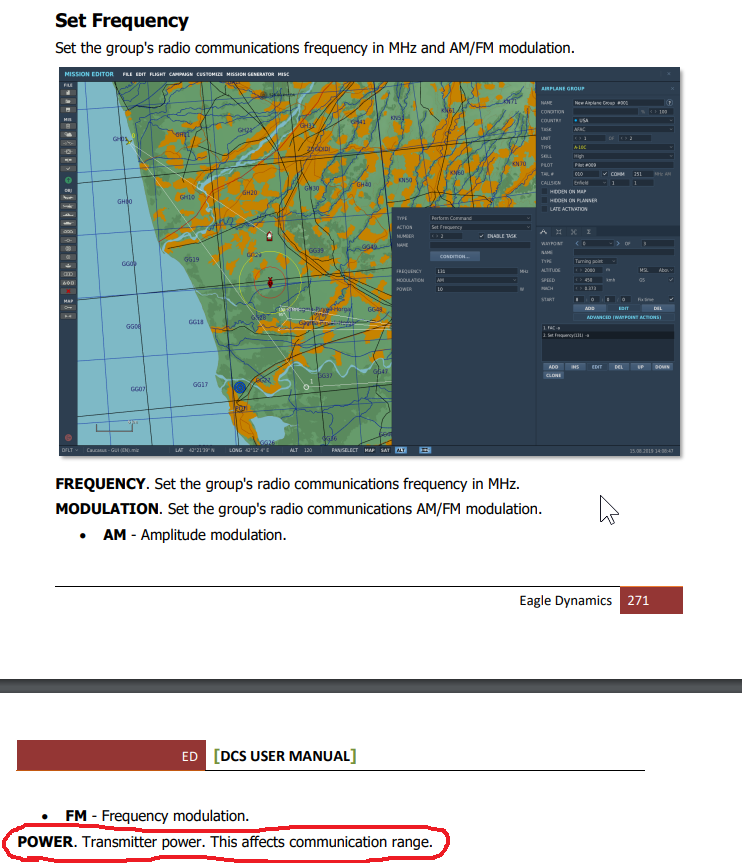Click the blue airfield marker on the map

(240, 387)
